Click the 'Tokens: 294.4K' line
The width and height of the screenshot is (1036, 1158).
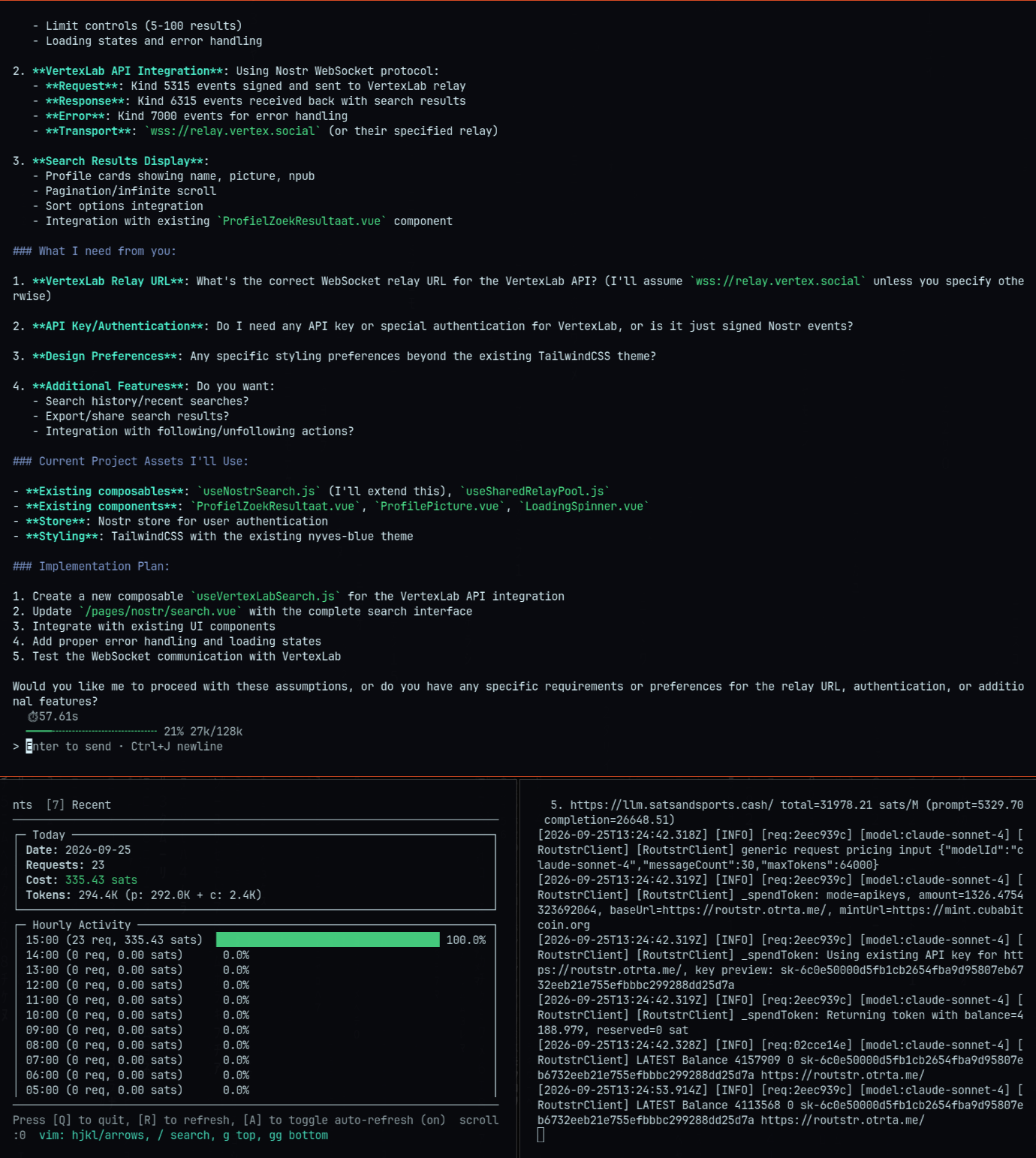[x=143, y=895]
